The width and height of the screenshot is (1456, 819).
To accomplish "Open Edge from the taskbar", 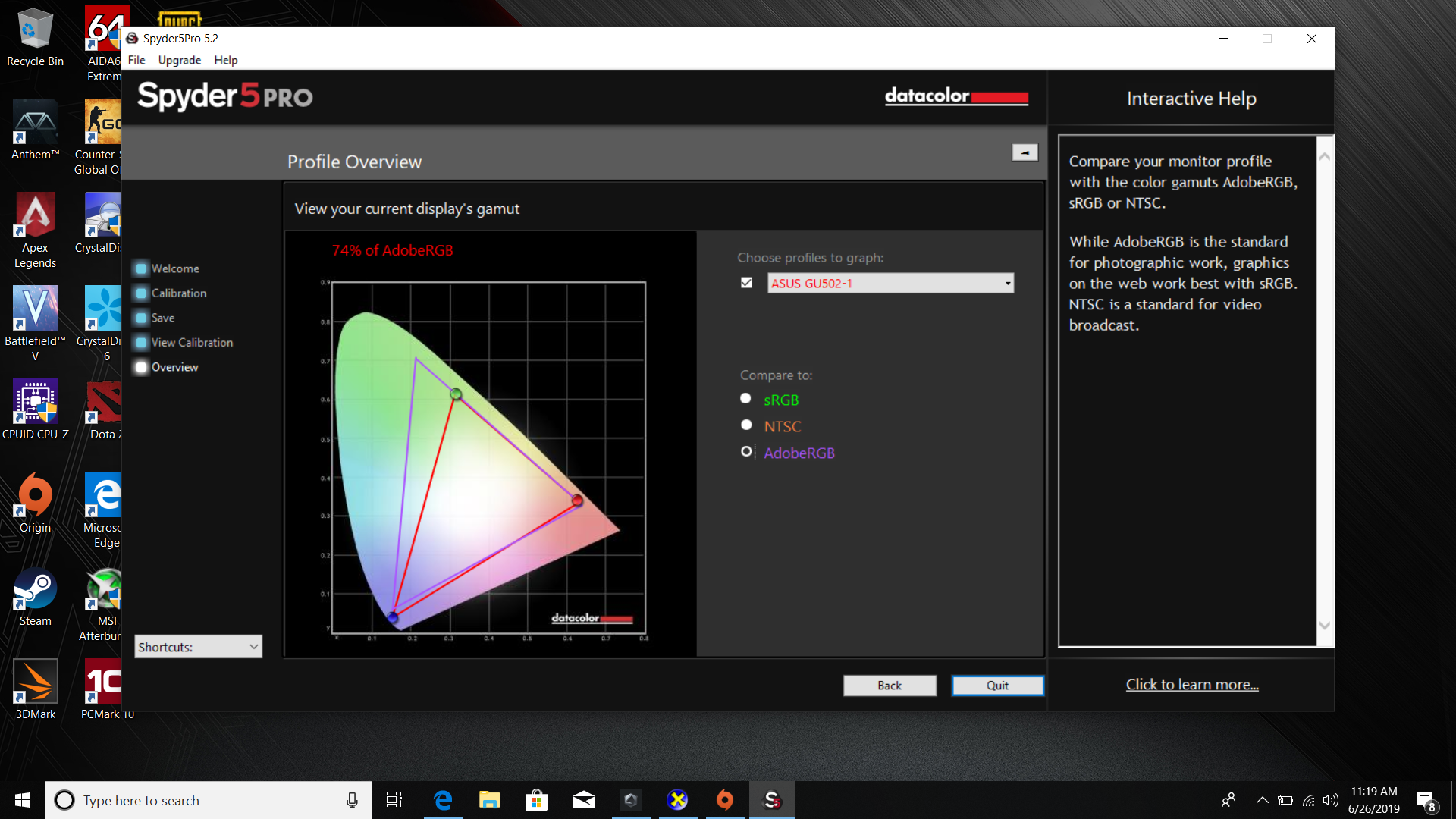I will (443, 800).
